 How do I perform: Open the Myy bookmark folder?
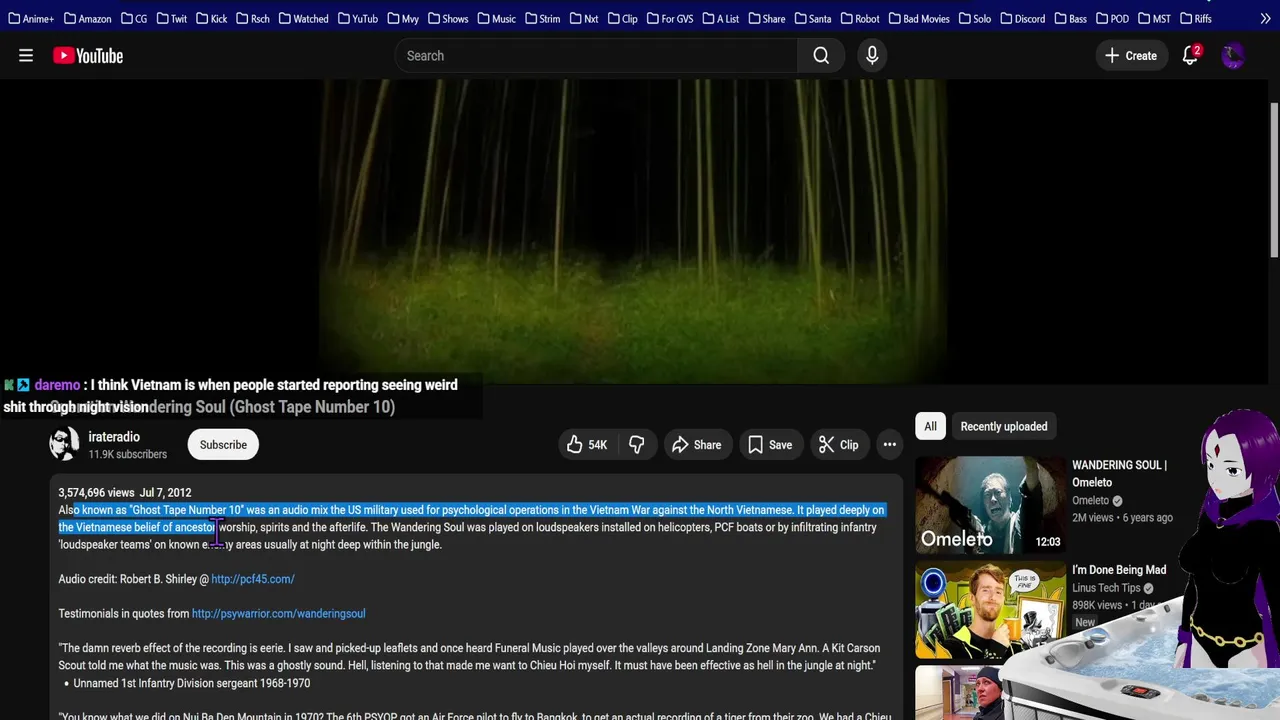point(403,18)
